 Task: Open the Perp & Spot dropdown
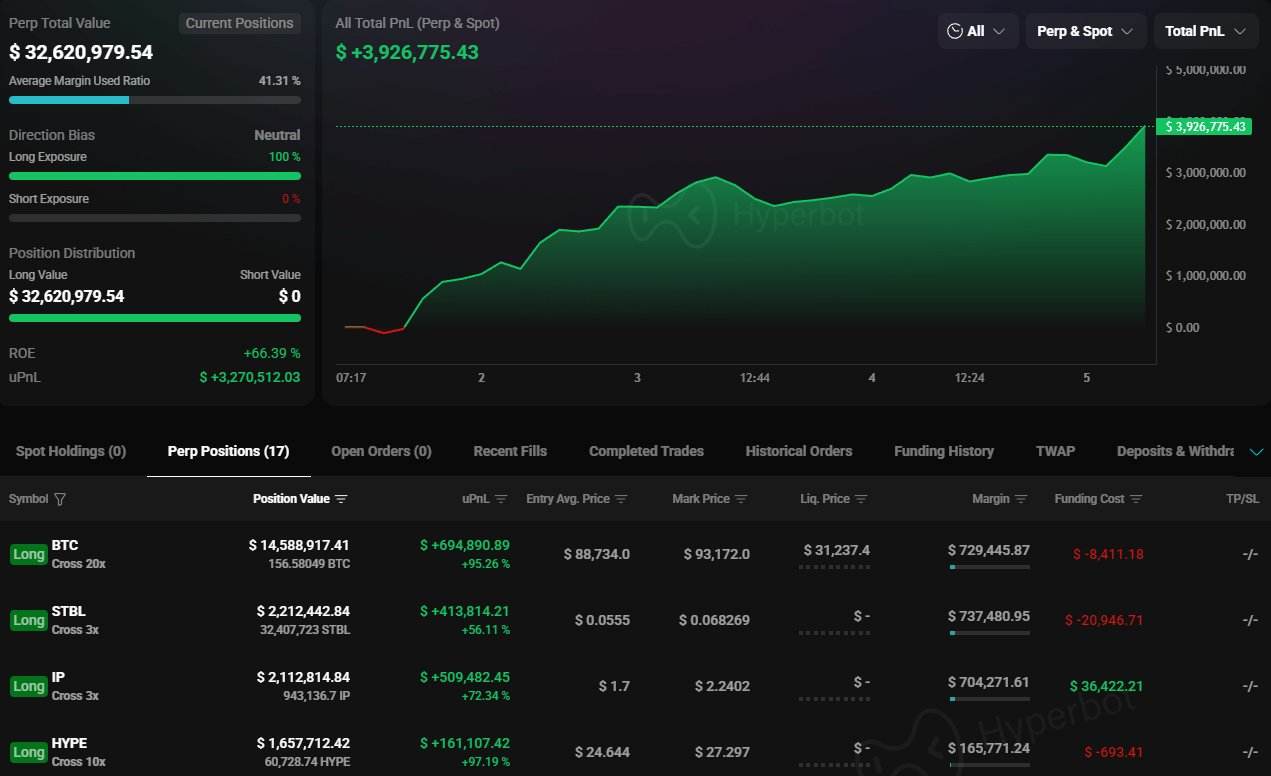pos(1085,31)
